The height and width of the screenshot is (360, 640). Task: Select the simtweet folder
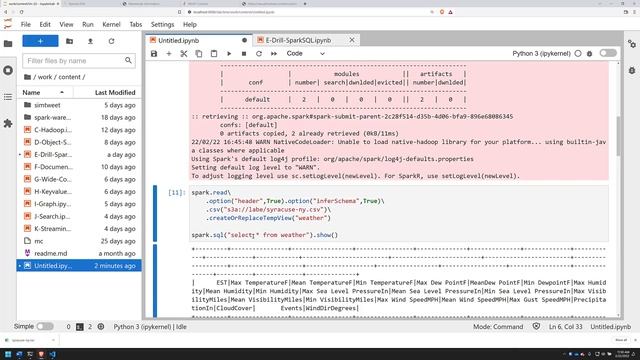(x=79, y=105)
